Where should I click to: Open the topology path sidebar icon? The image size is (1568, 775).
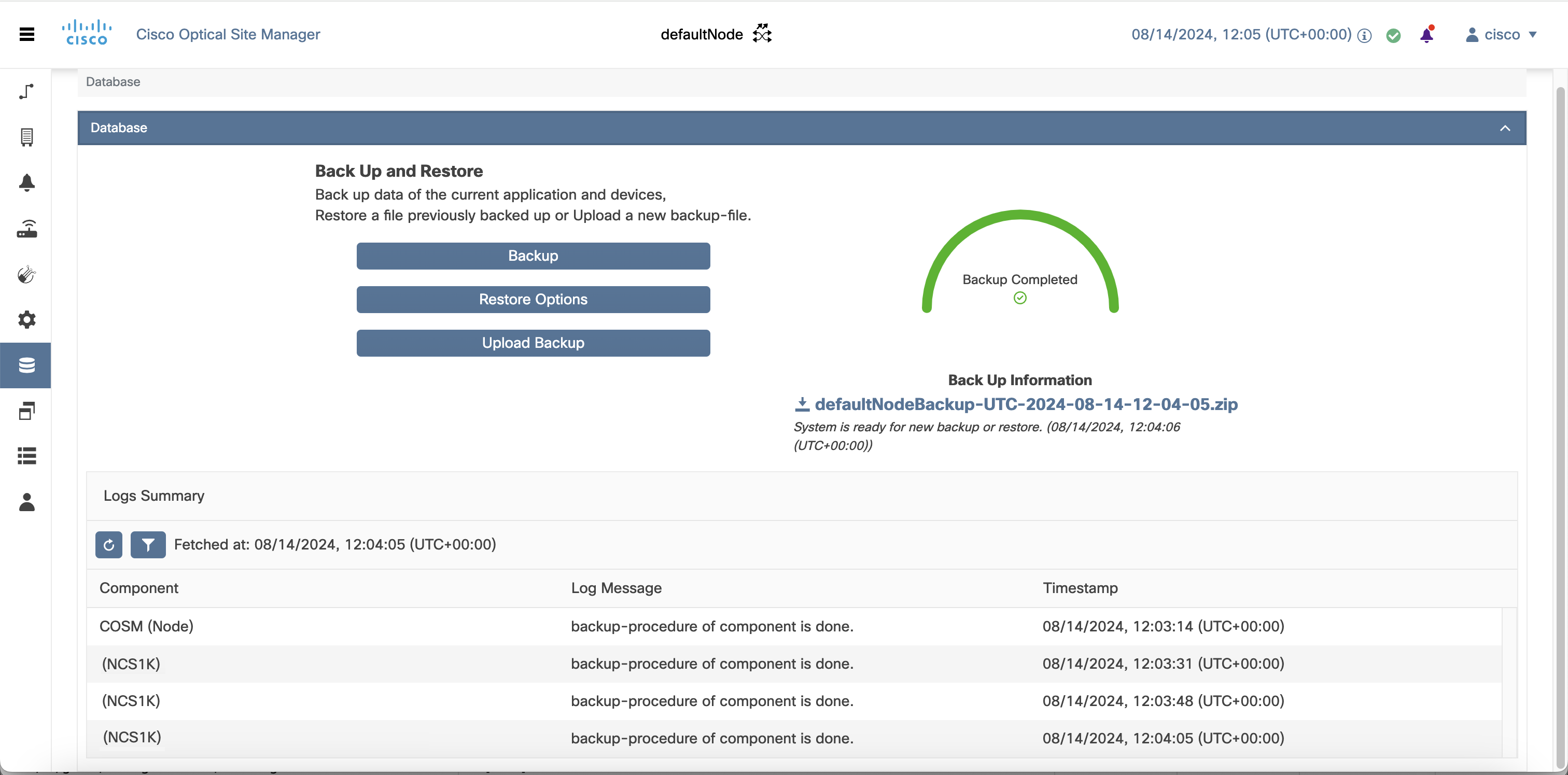(26, 92)
